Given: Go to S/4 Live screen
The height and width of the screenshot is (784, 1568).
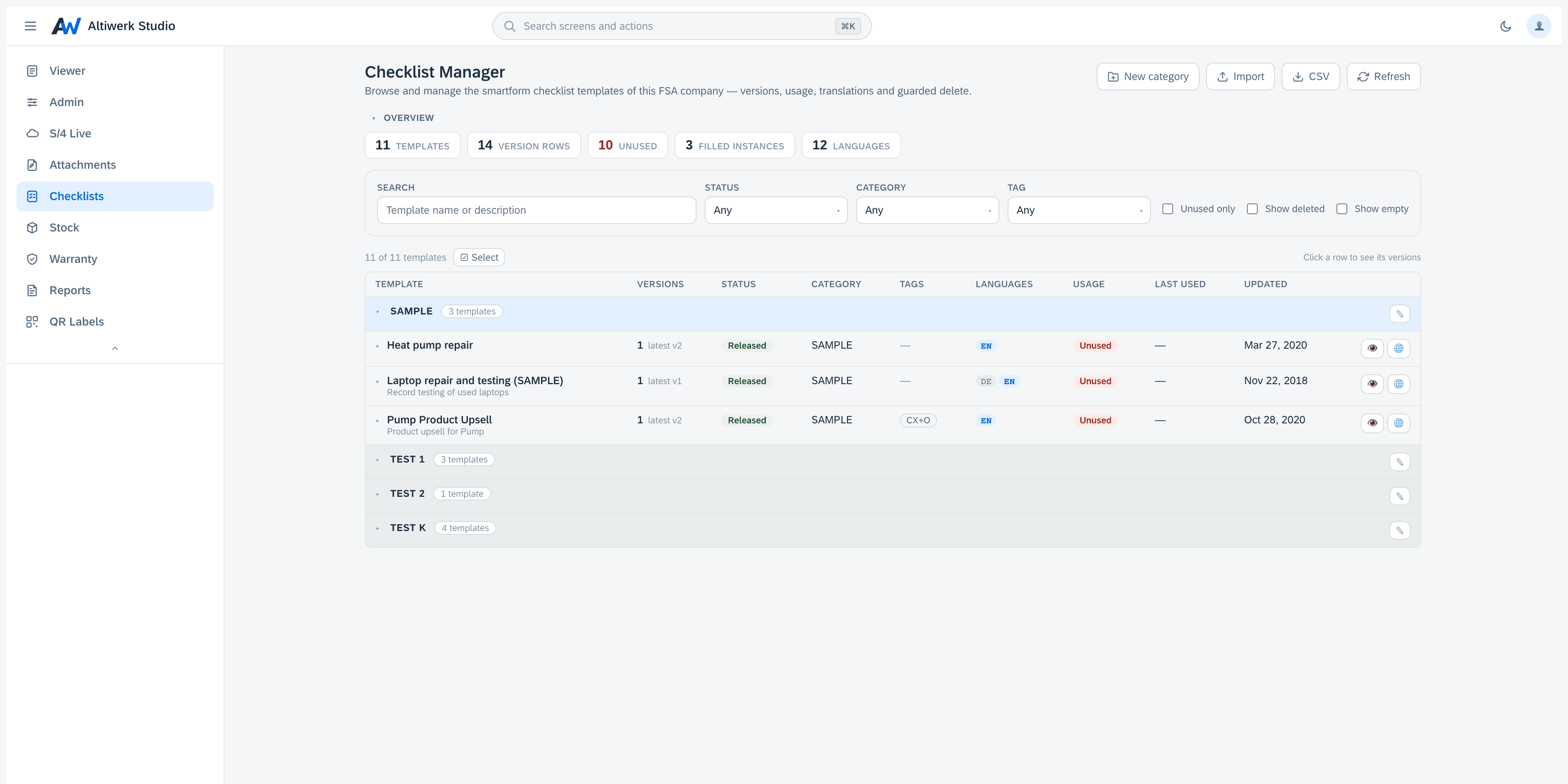Looking at the screenshot, I should (115, 133).
